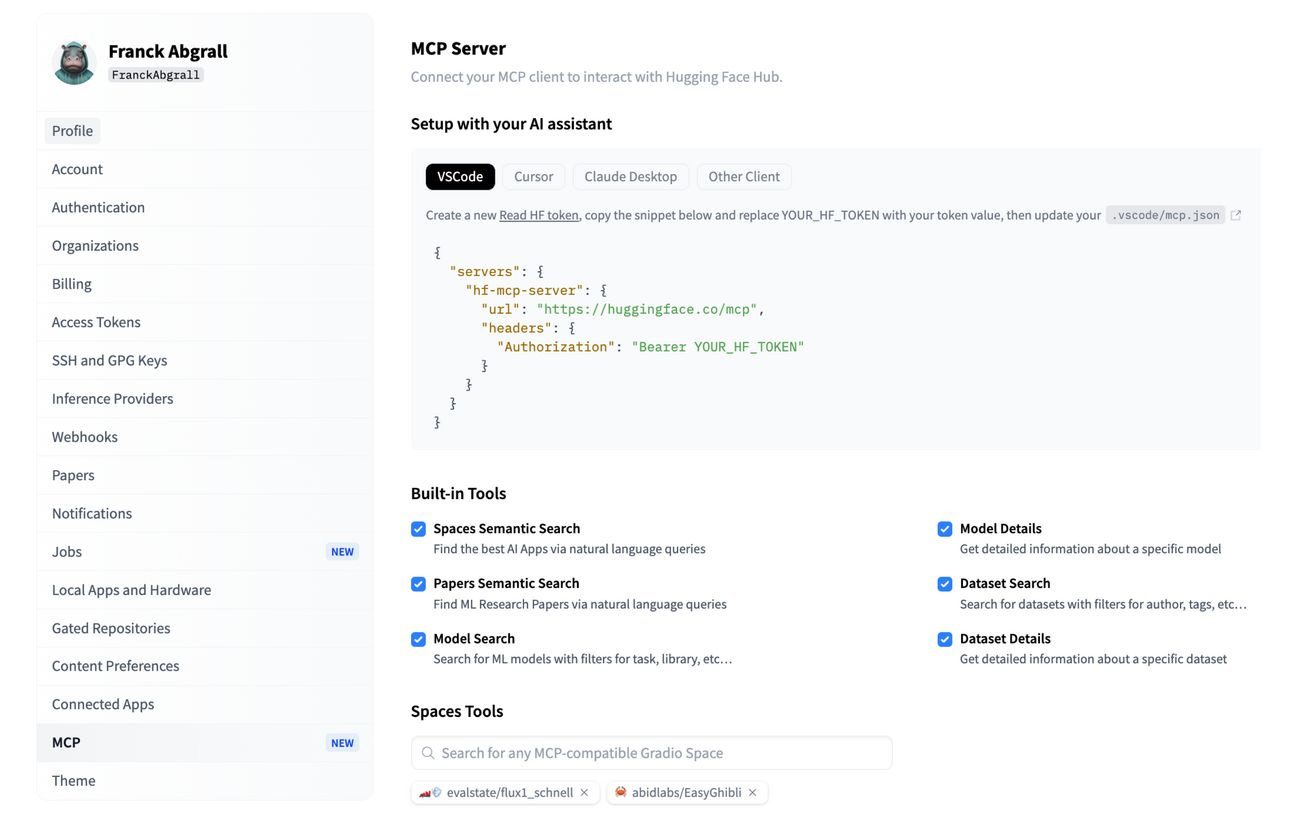Go to Inference Providers settings
1292x831 pixels.
click(x=205, y=398)
